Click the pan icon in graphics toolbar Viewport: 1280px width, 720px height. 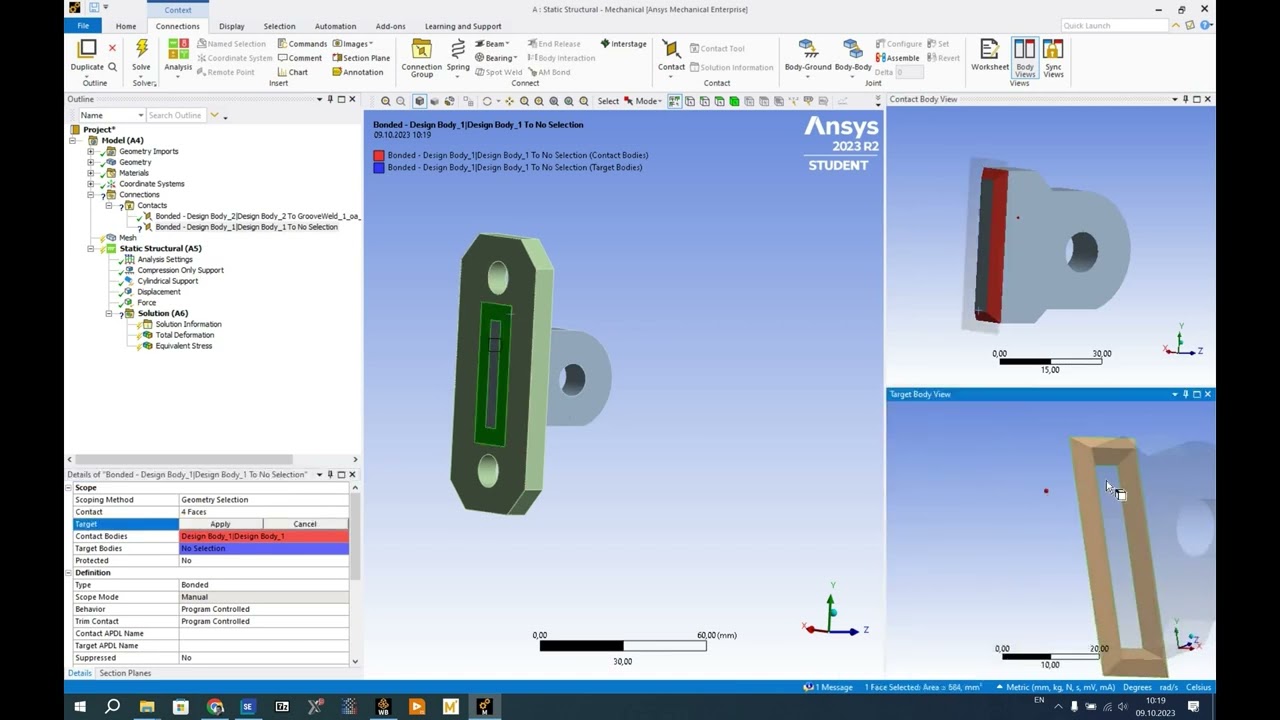[508, 101]
